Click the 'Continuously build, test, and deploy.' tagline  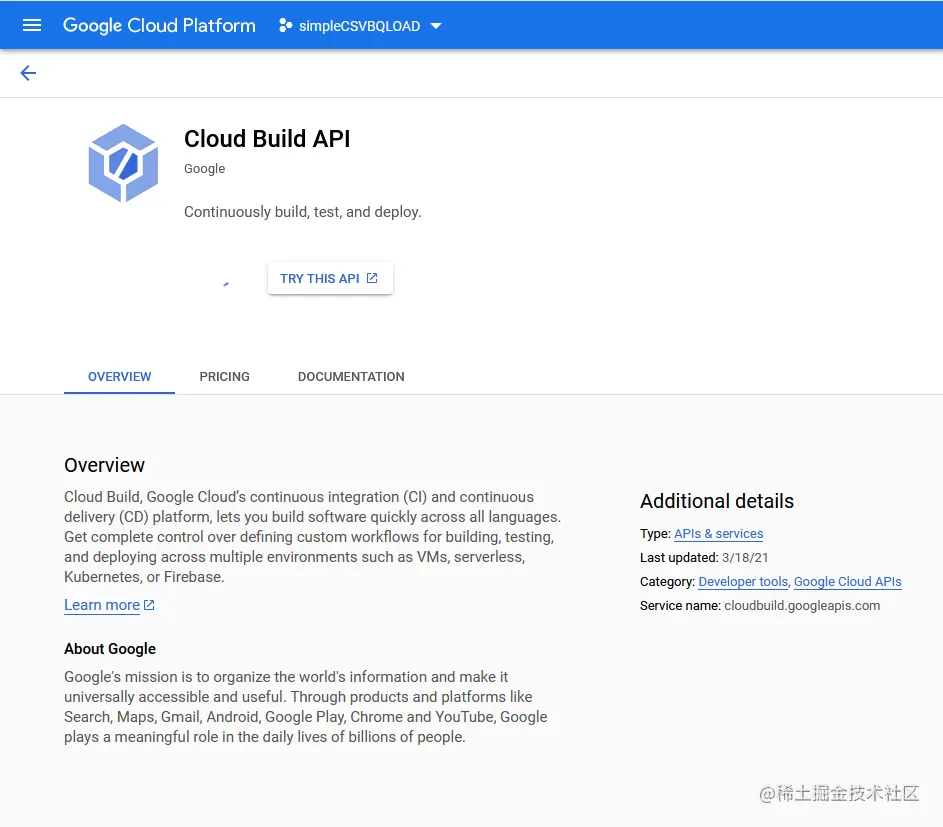[x=303, y=212]
